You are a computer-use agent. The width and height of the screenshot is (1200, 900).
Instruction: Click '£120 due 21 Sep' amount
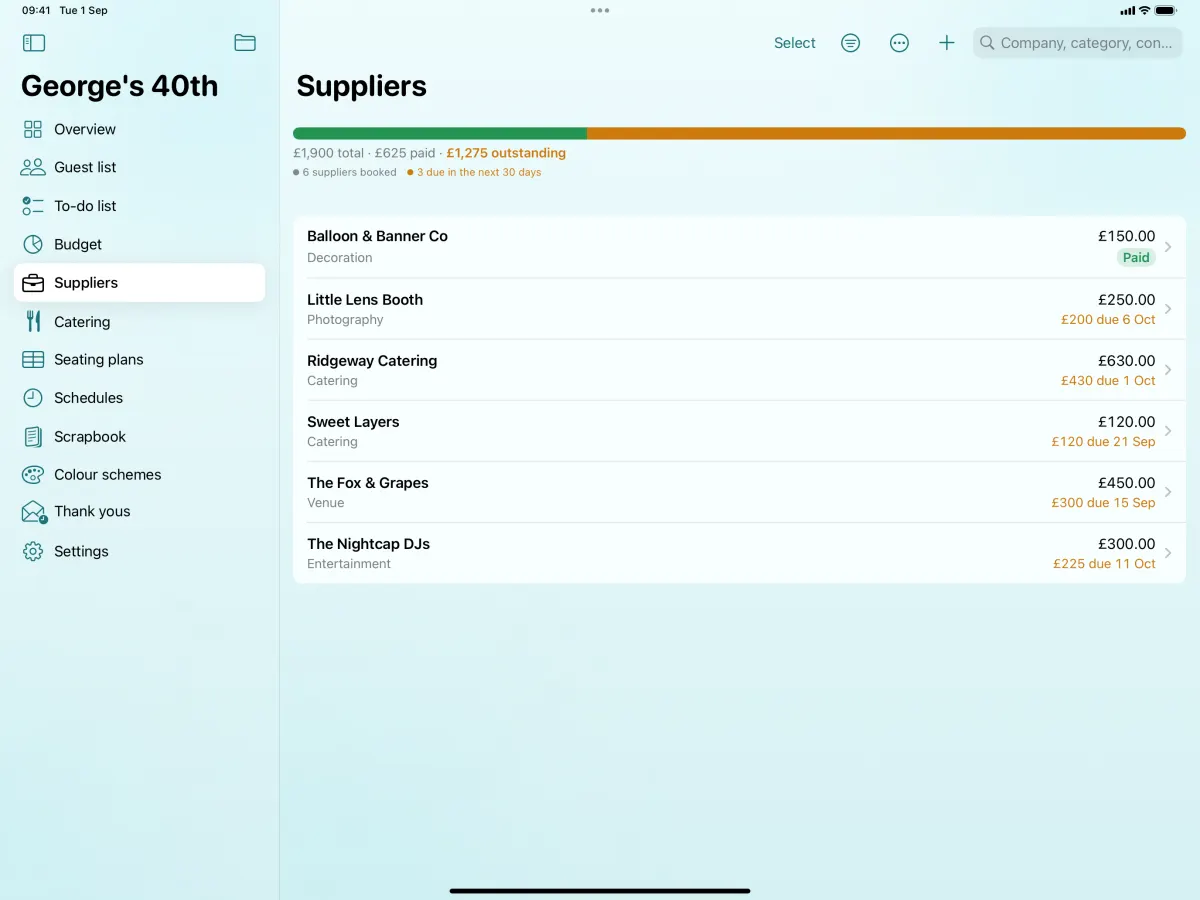pos(1103,442)
